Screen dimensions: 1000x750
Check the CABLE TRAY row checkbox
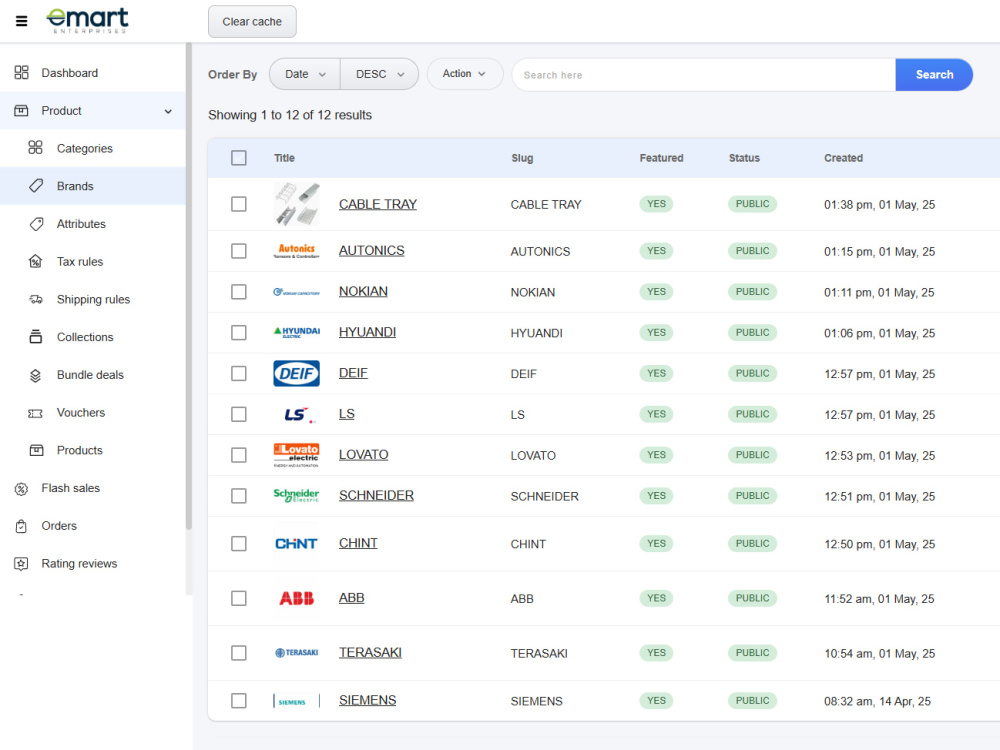coord(239,204)
